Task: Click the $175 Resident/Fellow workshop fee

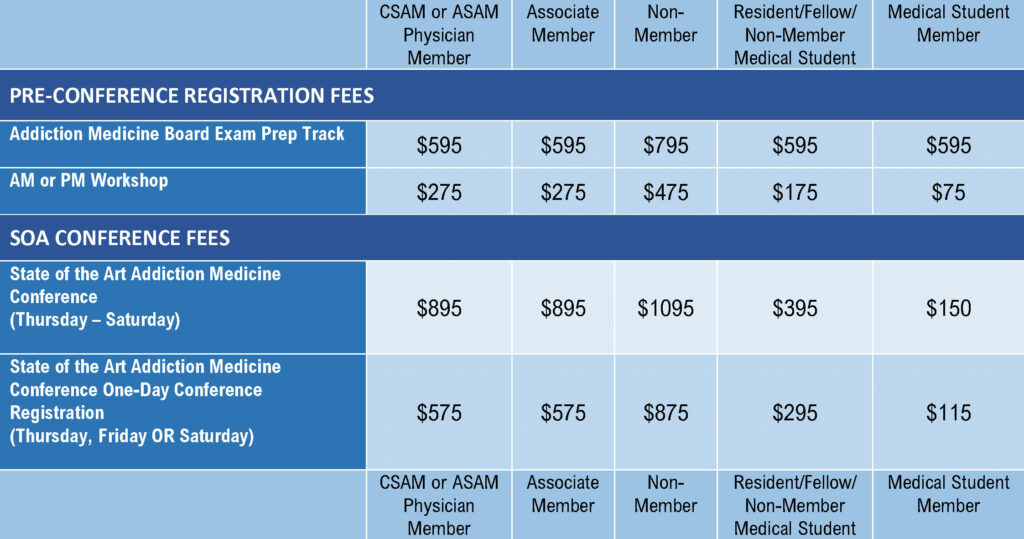Action: pyautogui.click(x=795, y=193)
